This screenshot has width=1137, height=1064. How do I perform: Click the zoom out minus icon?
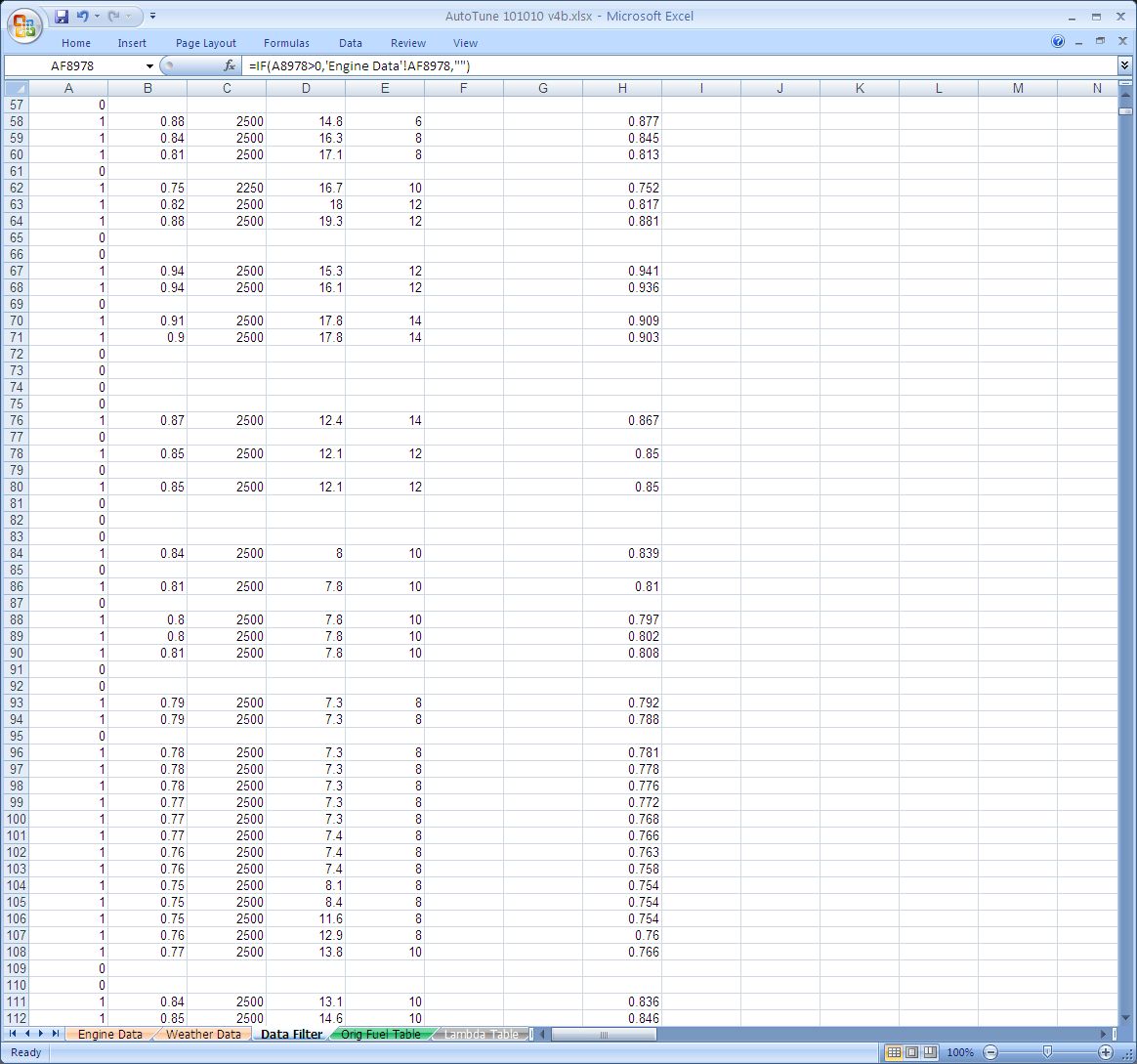[990, 1052]
